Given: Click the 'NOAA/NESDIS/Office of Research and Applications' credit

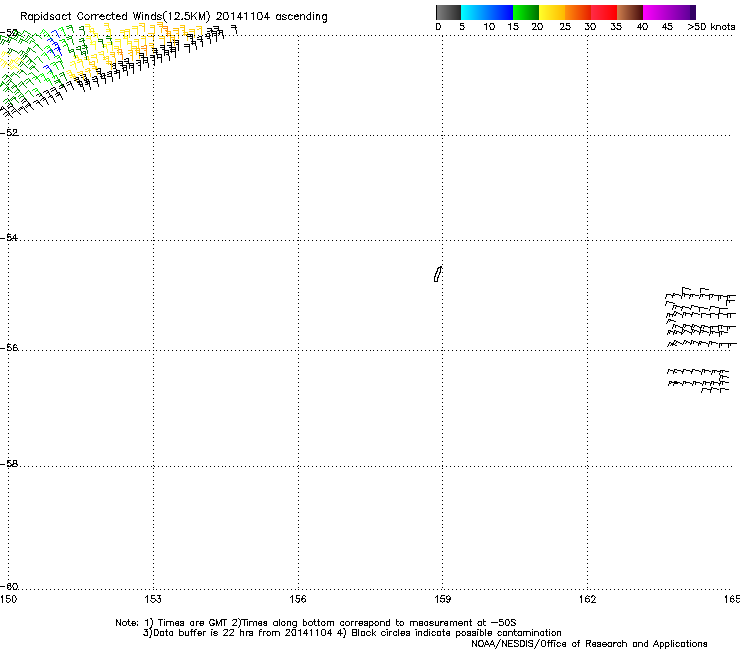Looking at the screenshot, I should pos(589,644).
